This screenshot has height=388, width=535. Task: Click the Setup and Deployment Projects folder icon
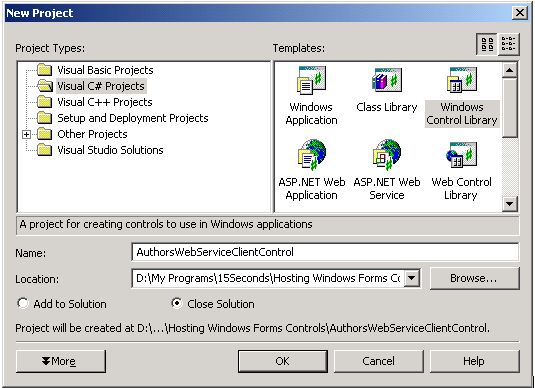point(44,118)
